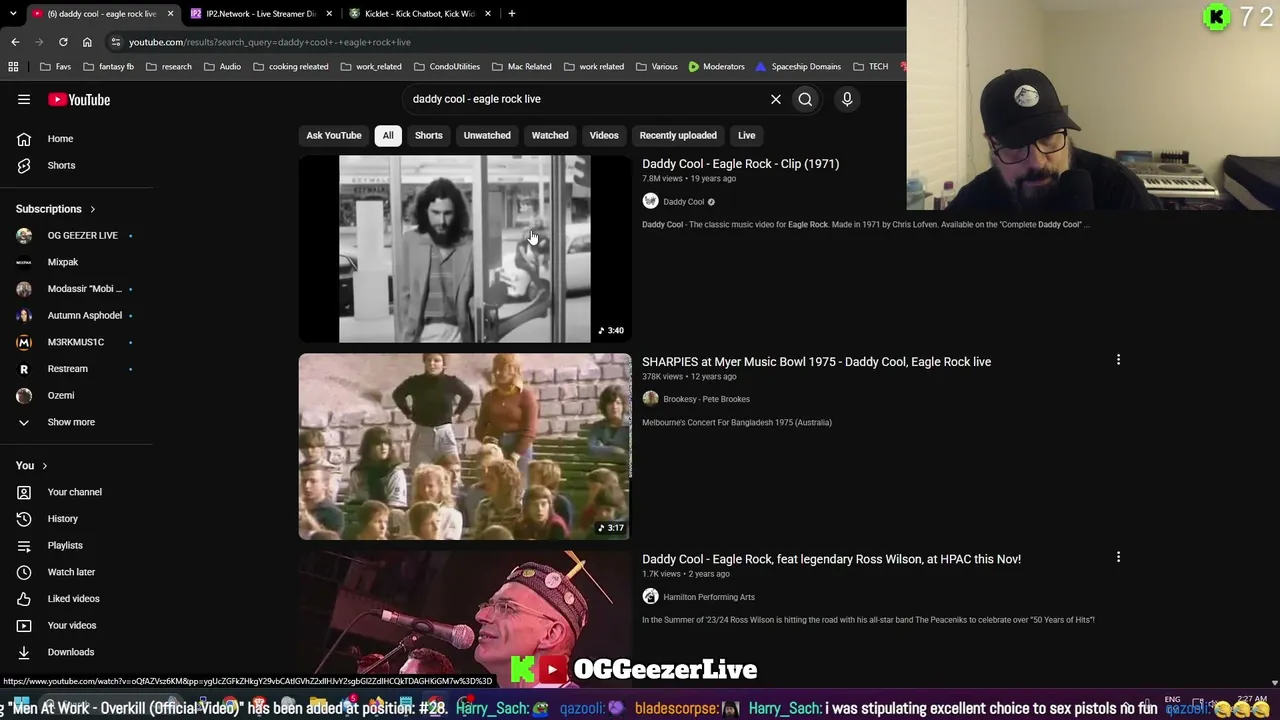Open the browser home page button

pos(87,42)
